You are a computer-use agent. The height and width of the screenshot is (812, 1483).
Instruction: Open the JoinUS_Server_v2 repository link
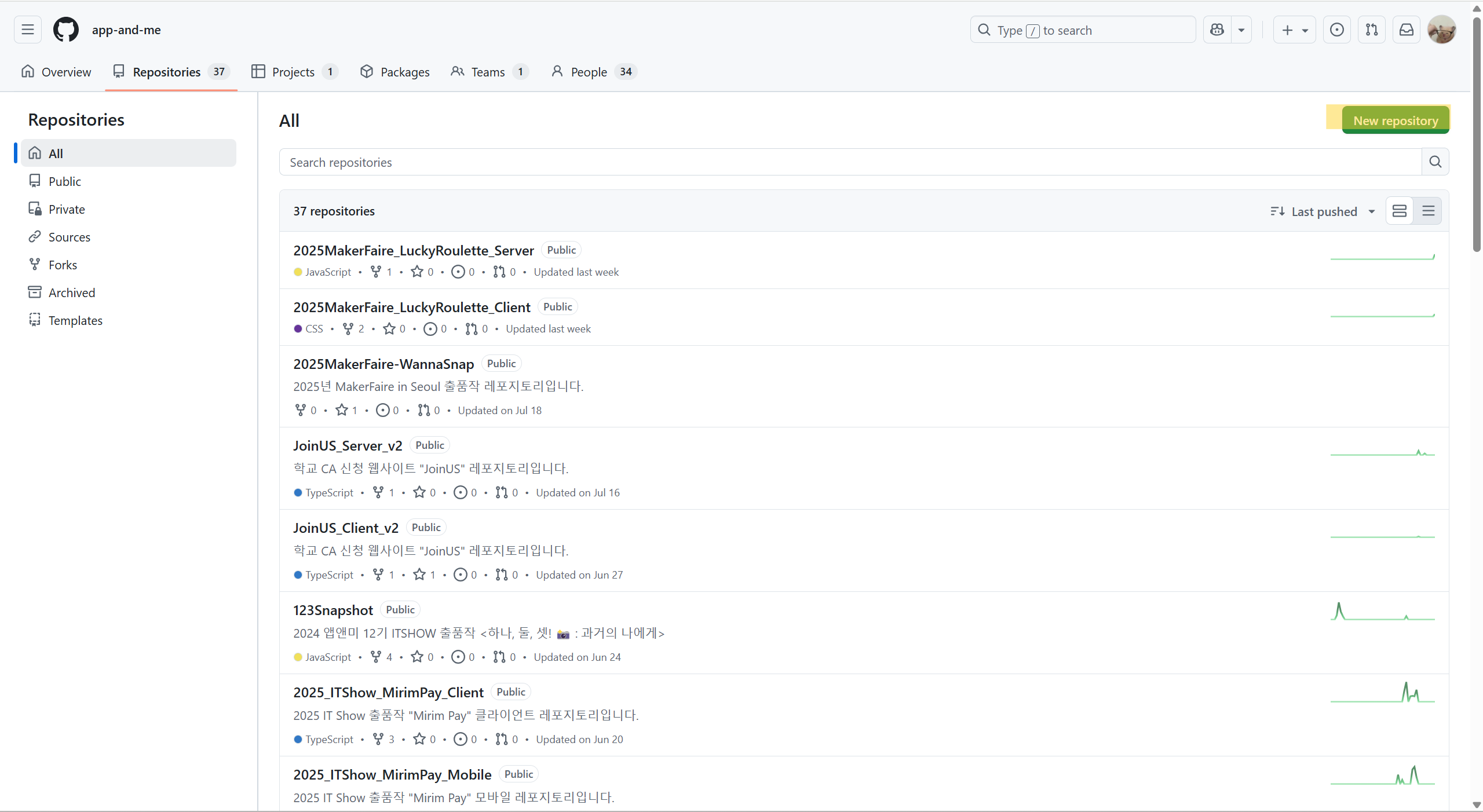point(348,445)
